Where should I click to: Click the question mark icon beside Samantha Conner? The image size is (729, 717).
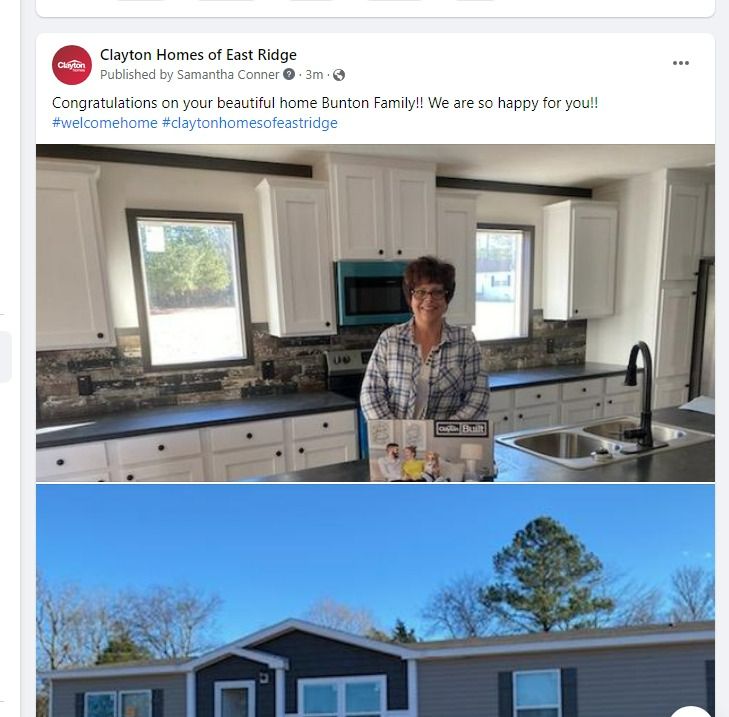click(289, 74)
